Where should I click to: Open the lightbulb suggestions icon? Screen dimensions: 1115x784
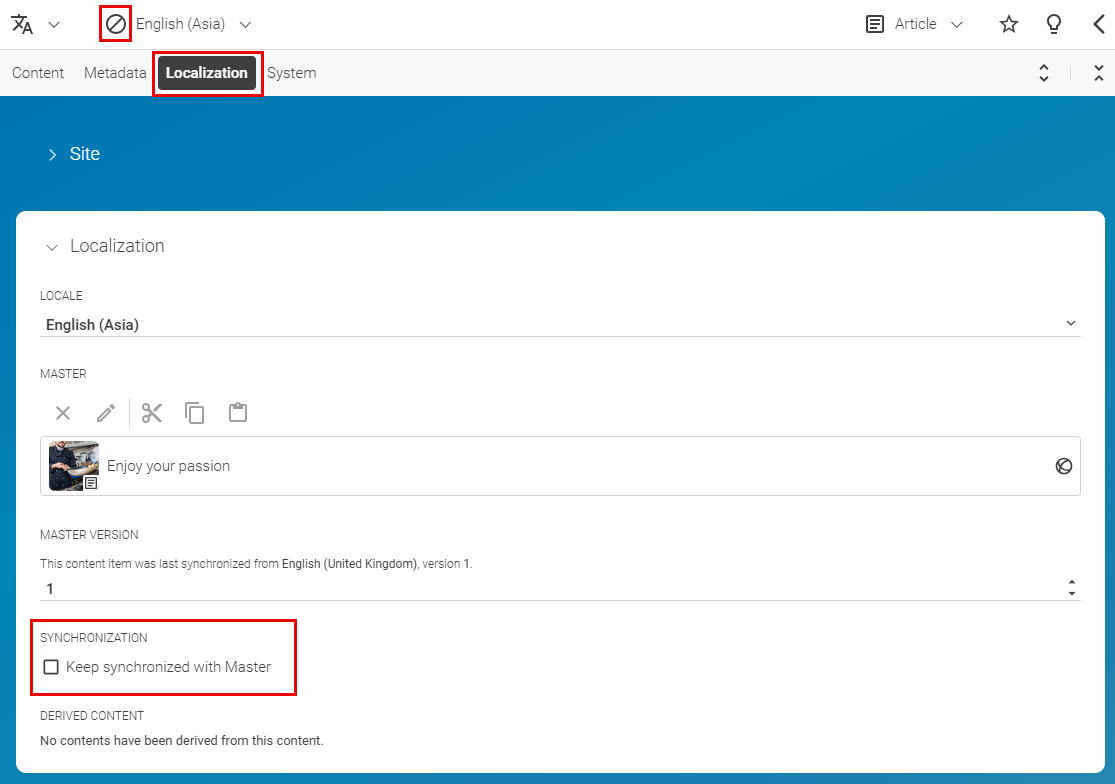[1053, 23]
